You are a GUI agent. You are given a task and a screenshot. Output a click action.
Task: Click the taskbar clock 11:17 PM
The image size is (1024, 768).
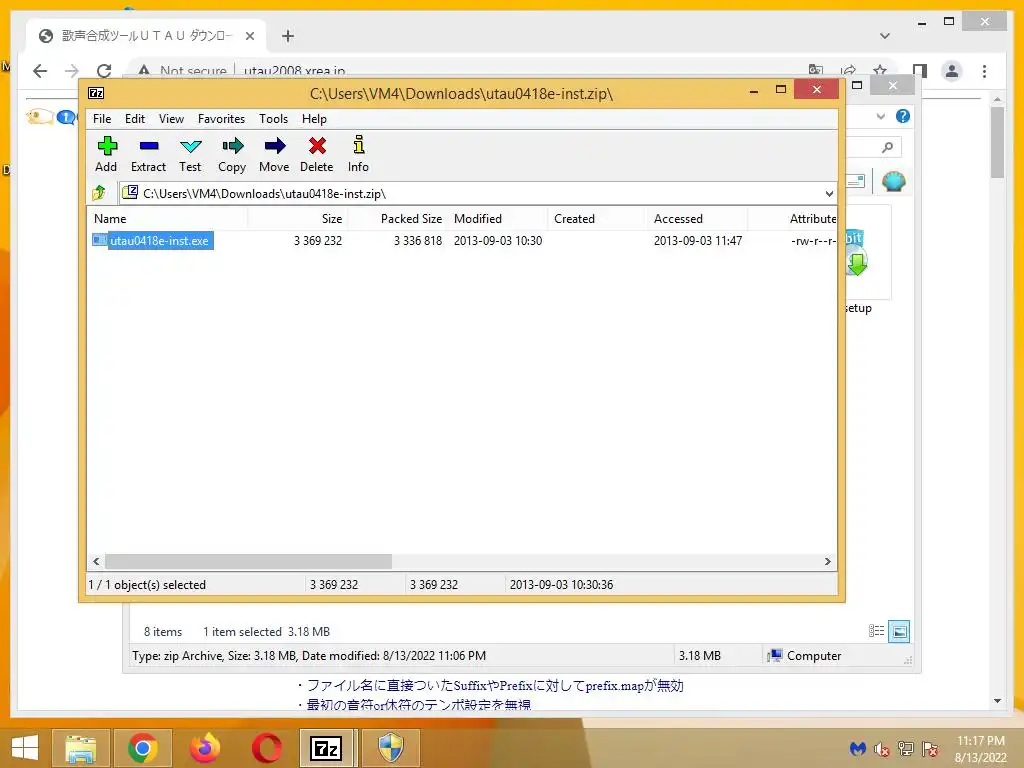click(980, 741)
